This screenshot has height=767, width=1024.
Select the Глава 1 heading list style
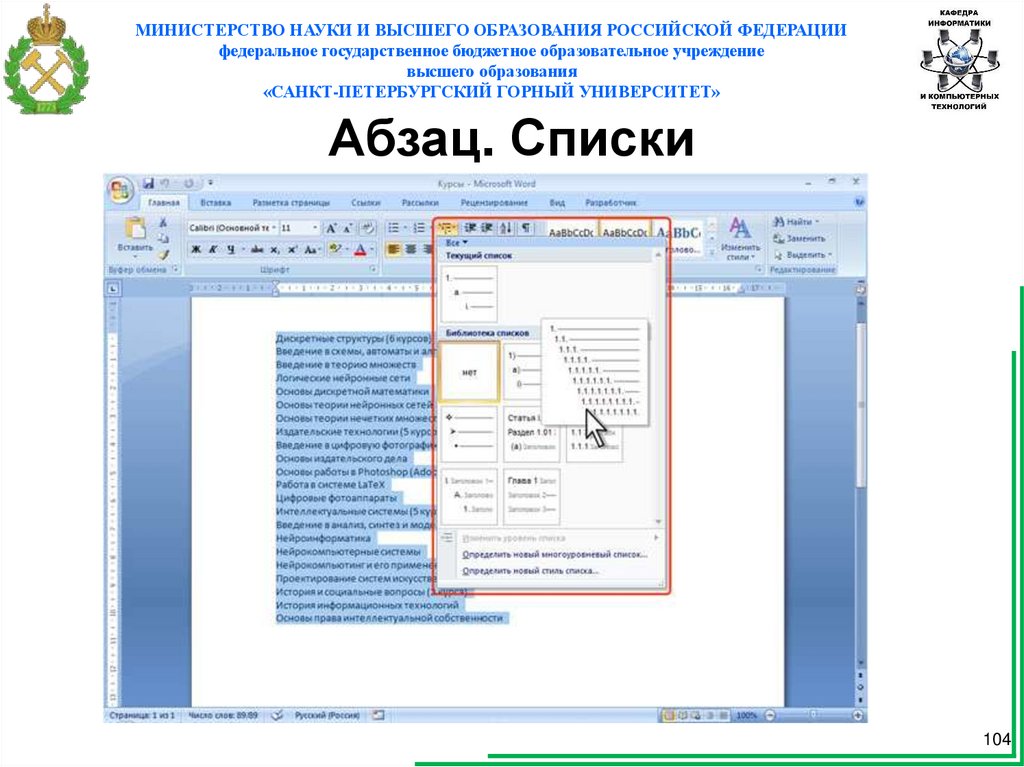(532, 497)
